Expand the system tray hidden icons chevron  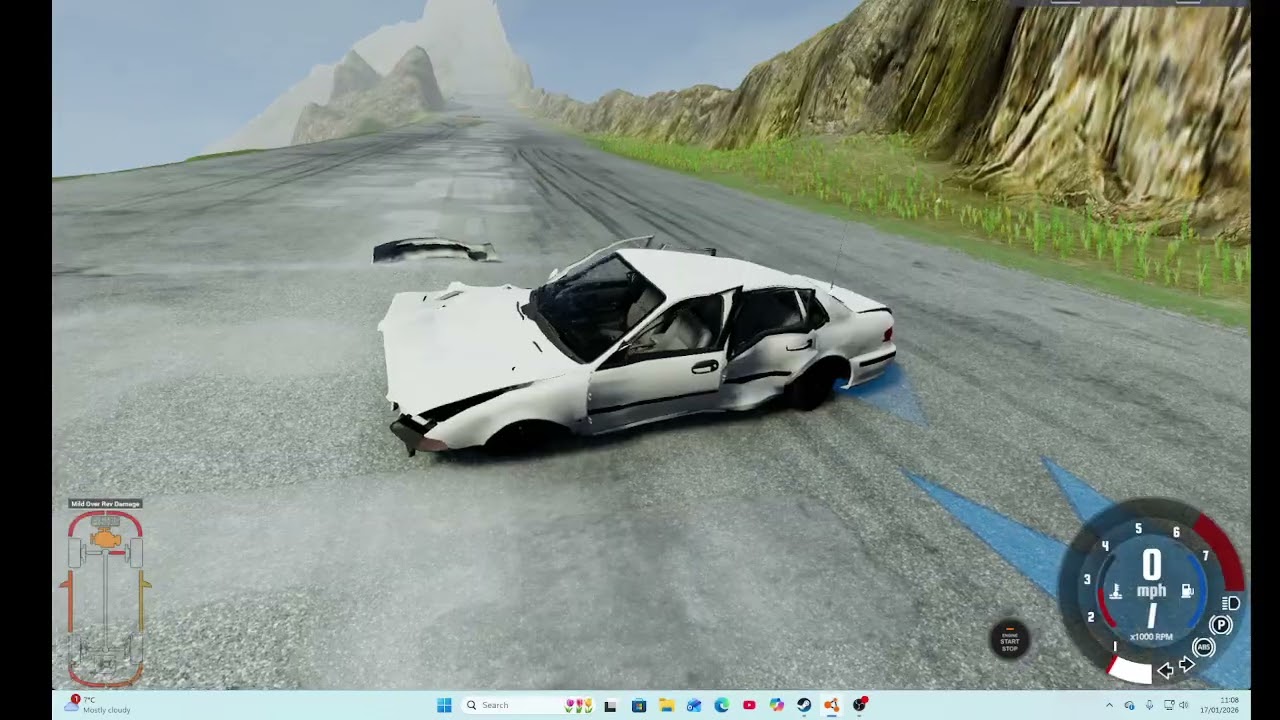click(1109, 705)
